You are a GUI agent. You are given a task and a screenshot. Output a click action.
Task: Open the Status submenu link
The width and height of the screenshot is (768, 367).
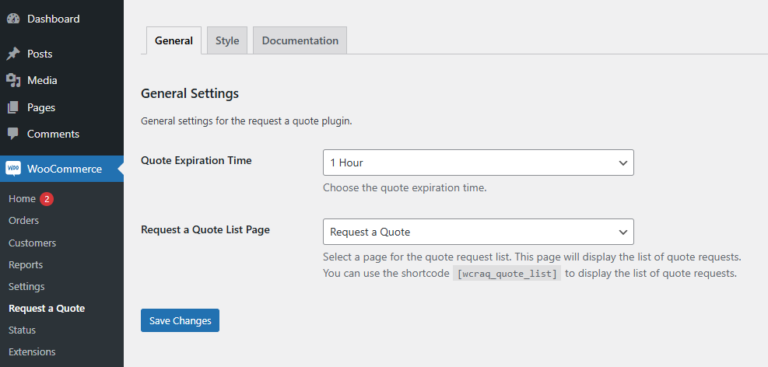tap(22, 330)
